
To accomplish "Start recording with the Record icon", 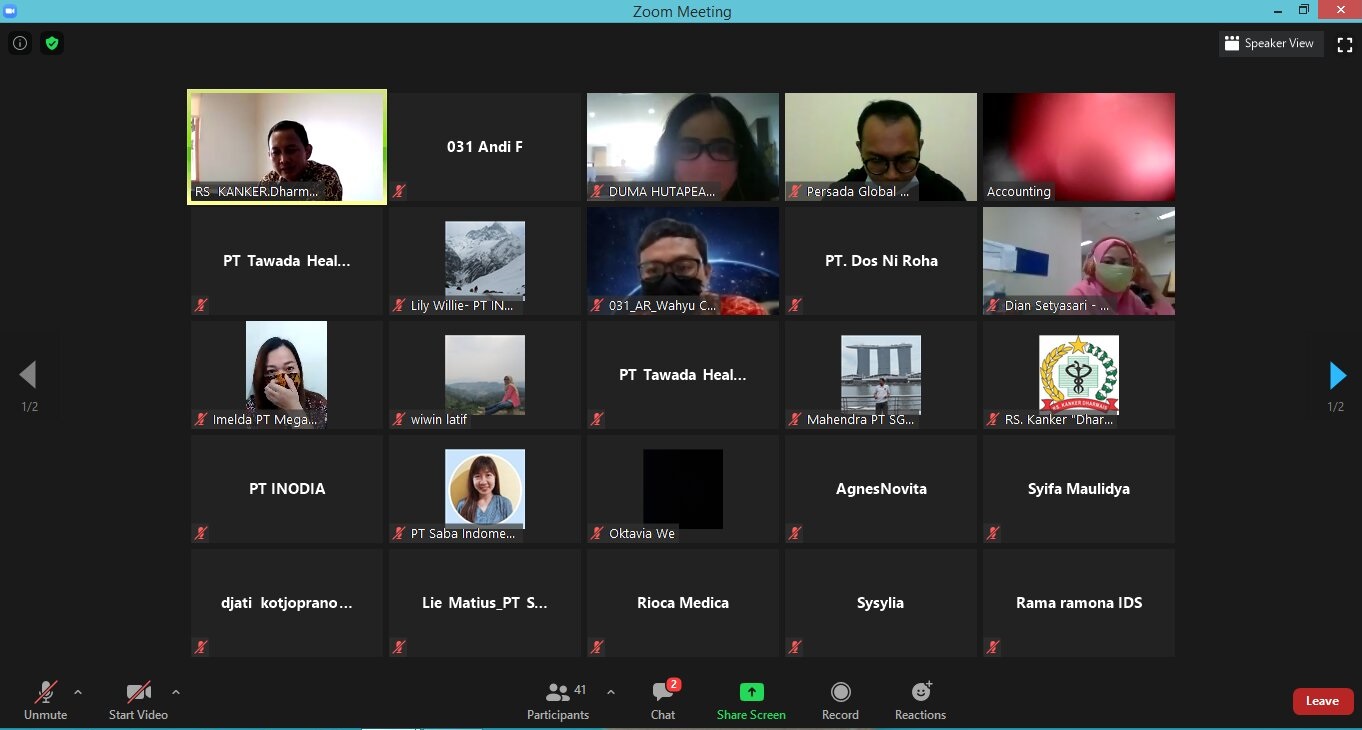I will click(x=840, y=692).
